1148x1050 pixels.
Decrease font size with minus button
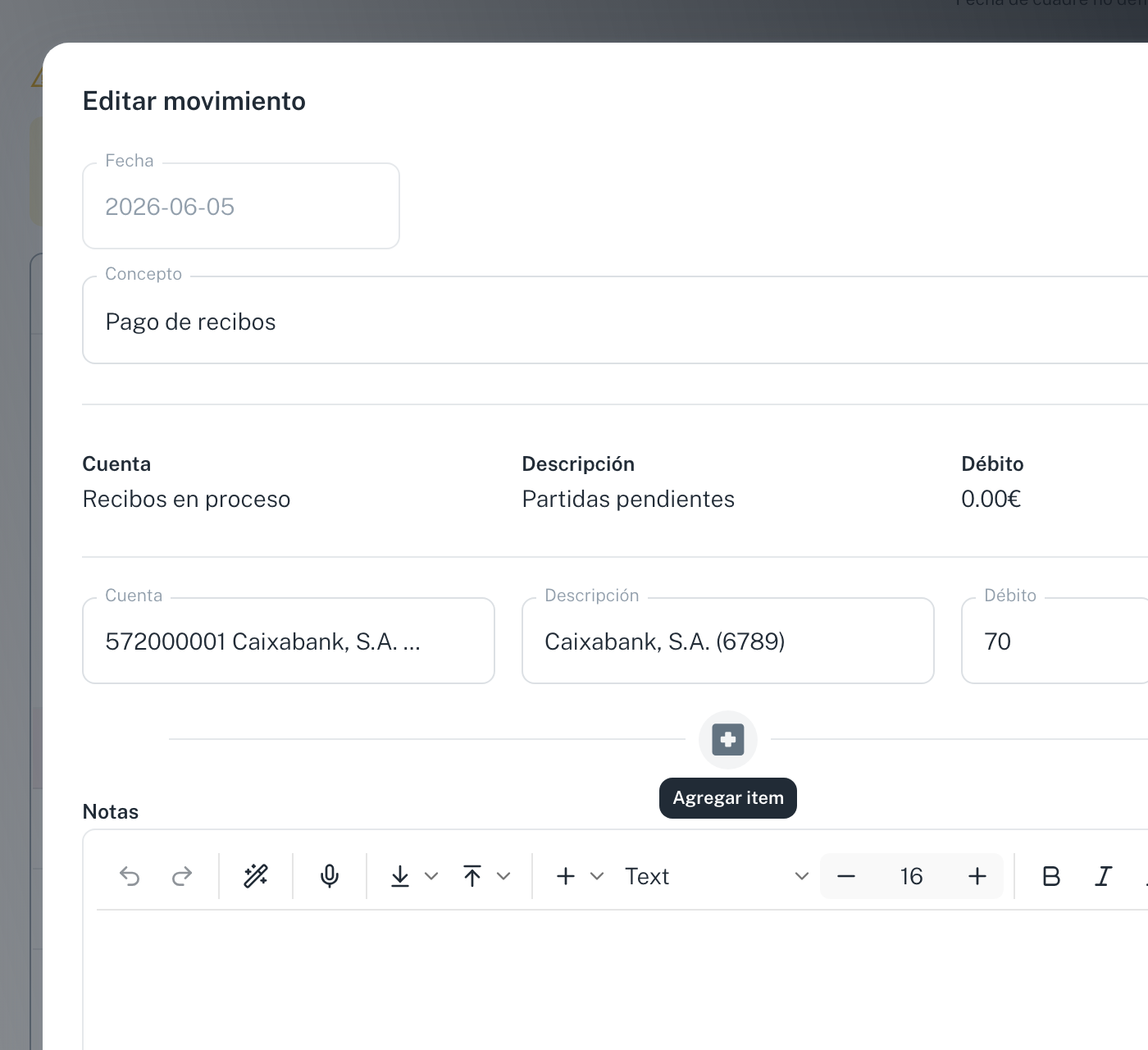pyautogui.click(x=846, y=876)
